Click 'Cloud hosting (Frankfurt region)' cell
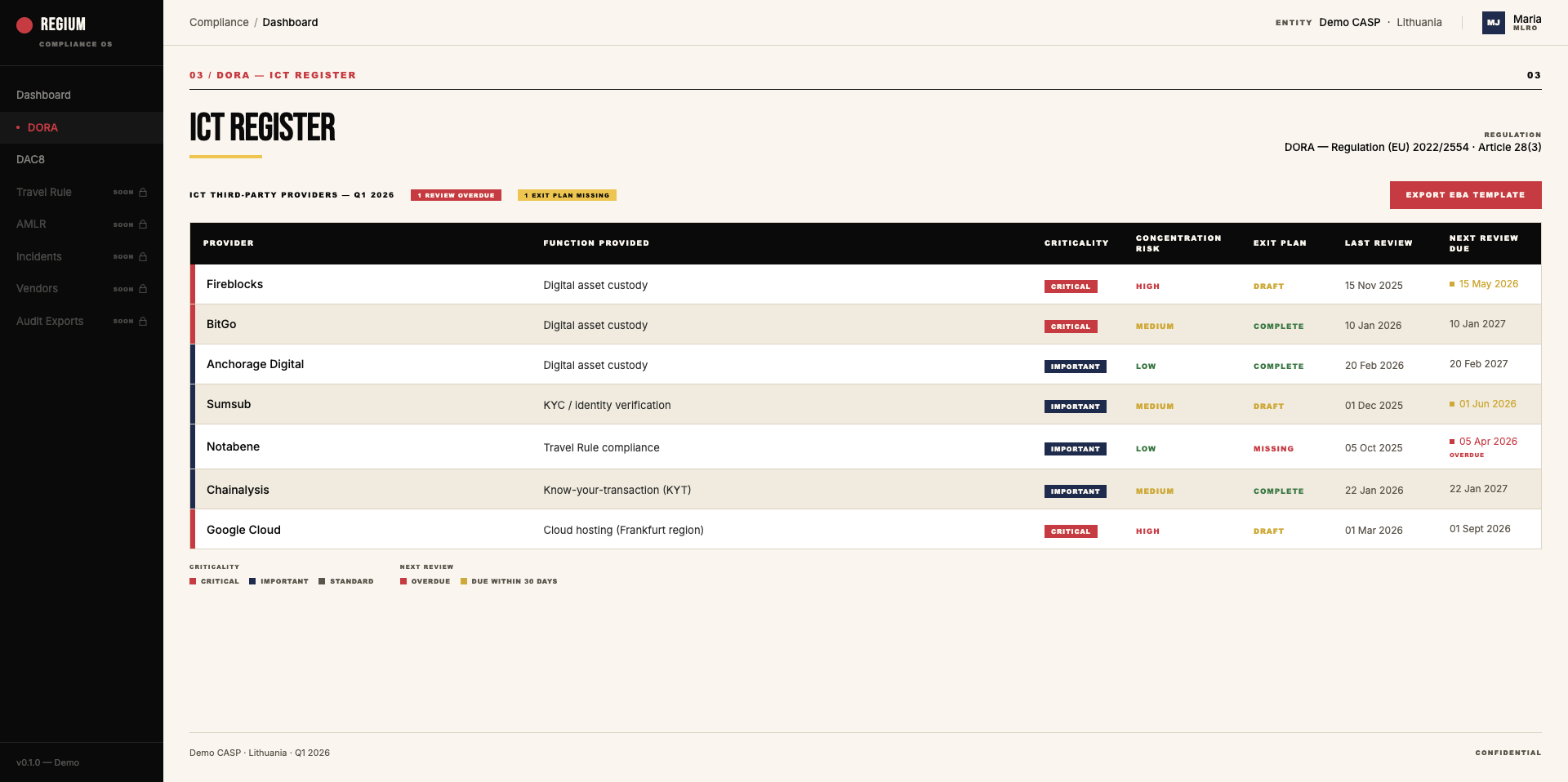Image resolution: width=1568 pixels, height=782 pixels. click(623, 531)
